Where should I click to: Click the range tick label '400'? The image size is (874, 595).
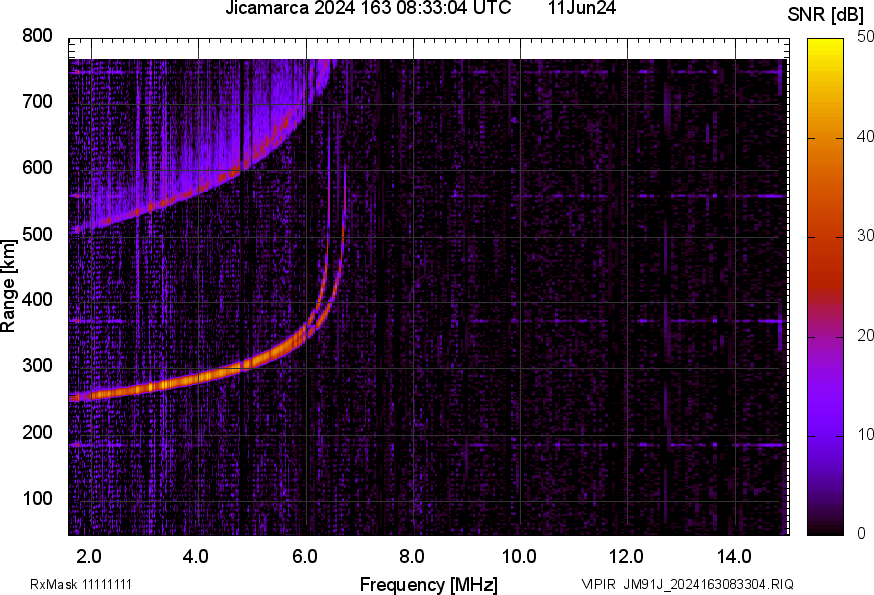click(37, 299)
